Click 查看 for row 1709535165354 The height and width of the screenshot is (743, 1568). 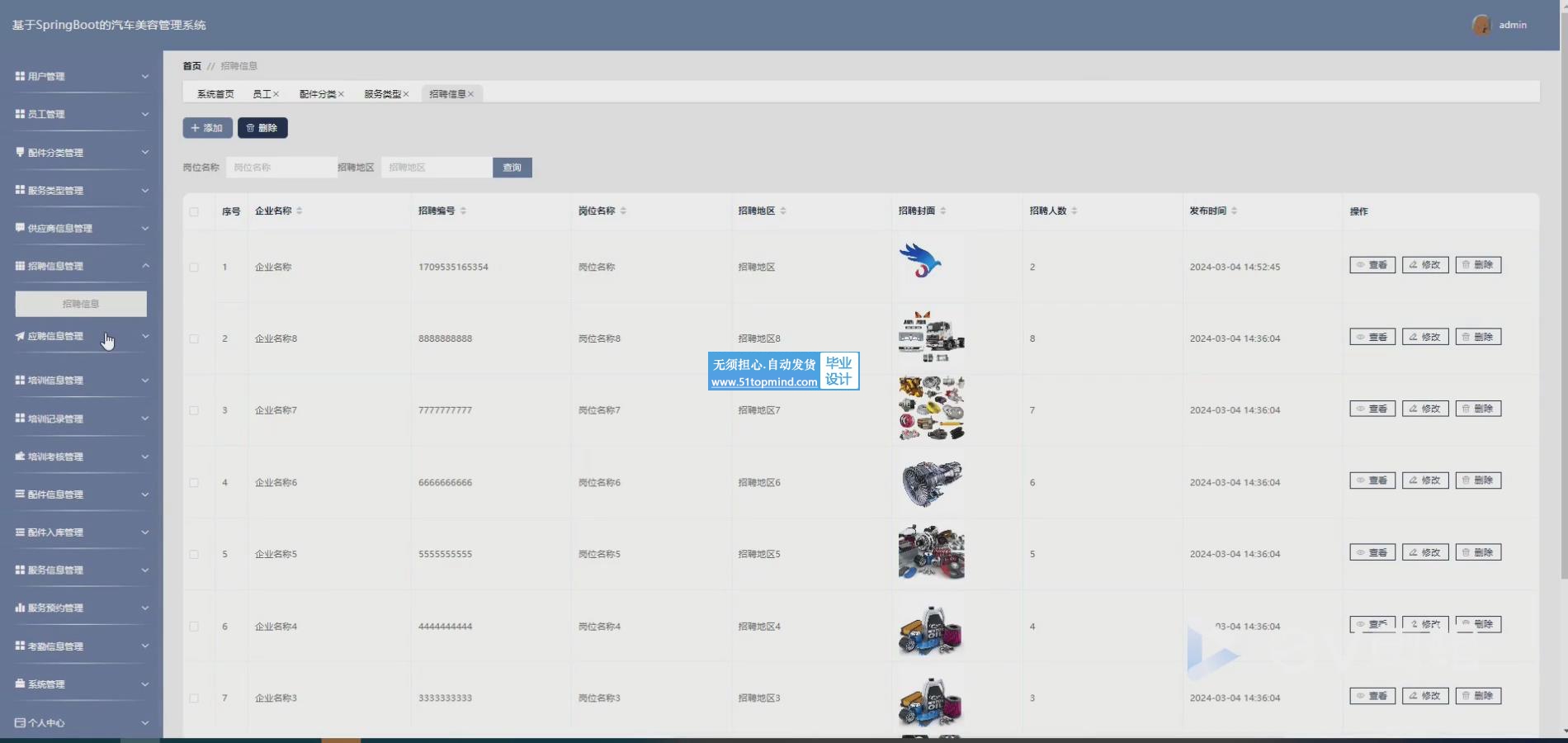coord(1372,265)
